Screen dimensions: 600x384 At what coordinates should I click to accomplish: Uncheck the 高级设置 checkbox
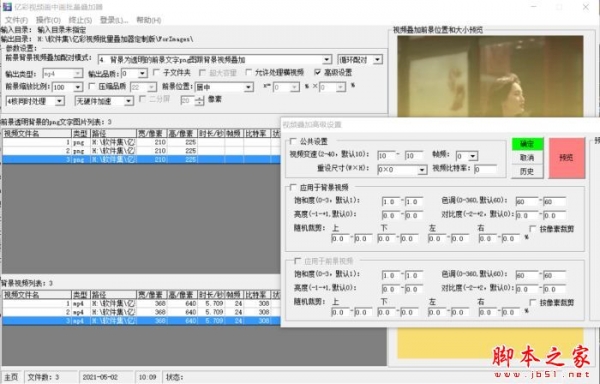(317, 72)
